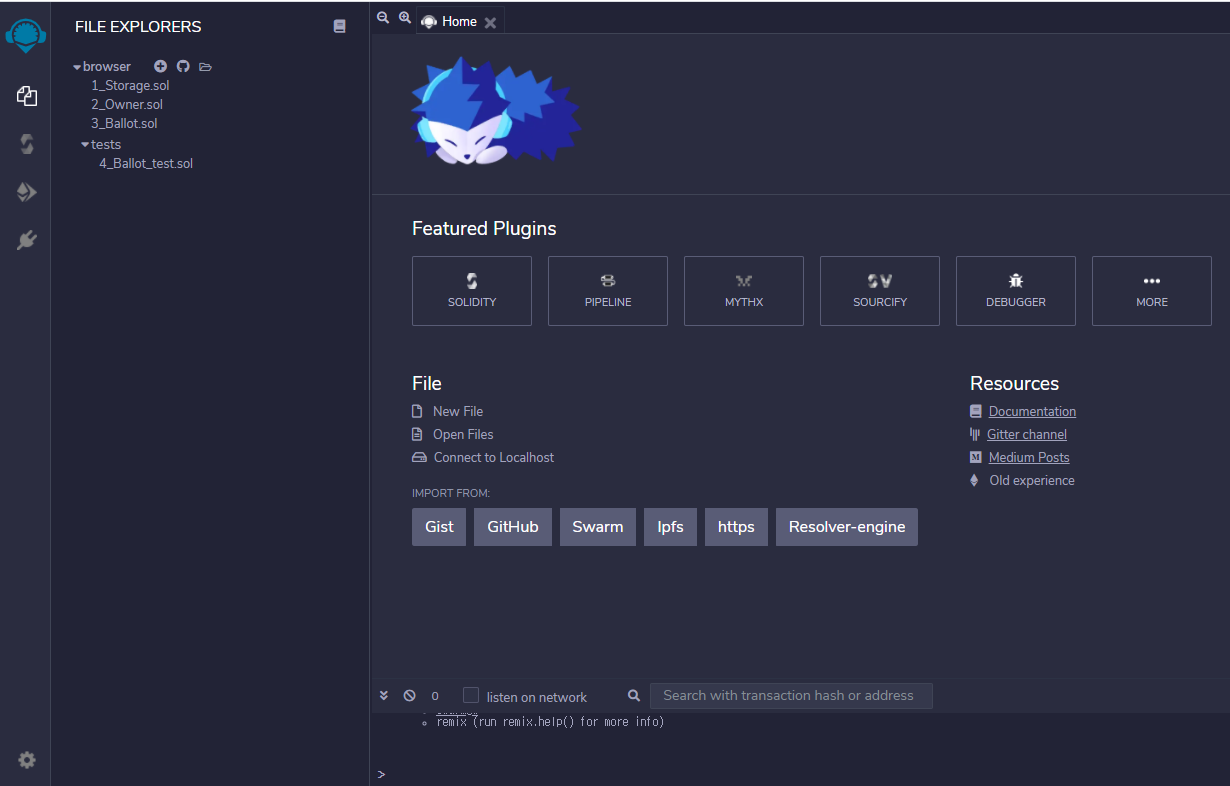This screenshot has height=786, width=1230.
Task: Activate the MythX featured plugin
Action: pos(744,291)
